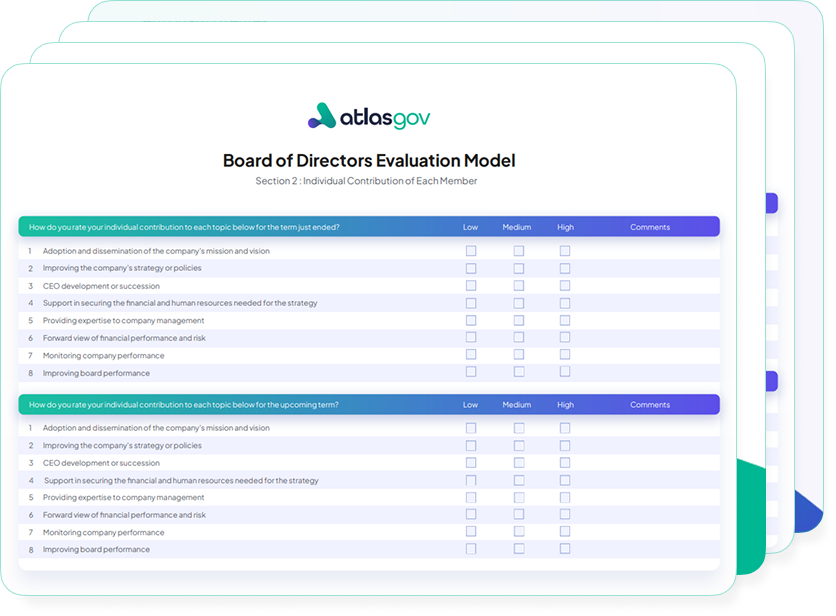Image resolution: width=836 pixels, height=616 pixels.
Task: Click the 'term just ended' question header
Action: point(184,227)
